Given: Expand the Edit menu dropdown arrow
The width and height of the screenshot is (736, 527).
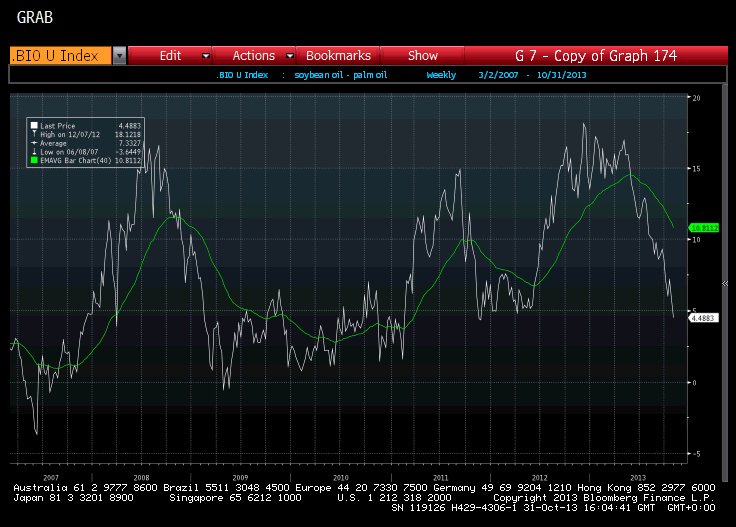Looking at the screenshot, I should pyautogui.click(x=206, y=56).
